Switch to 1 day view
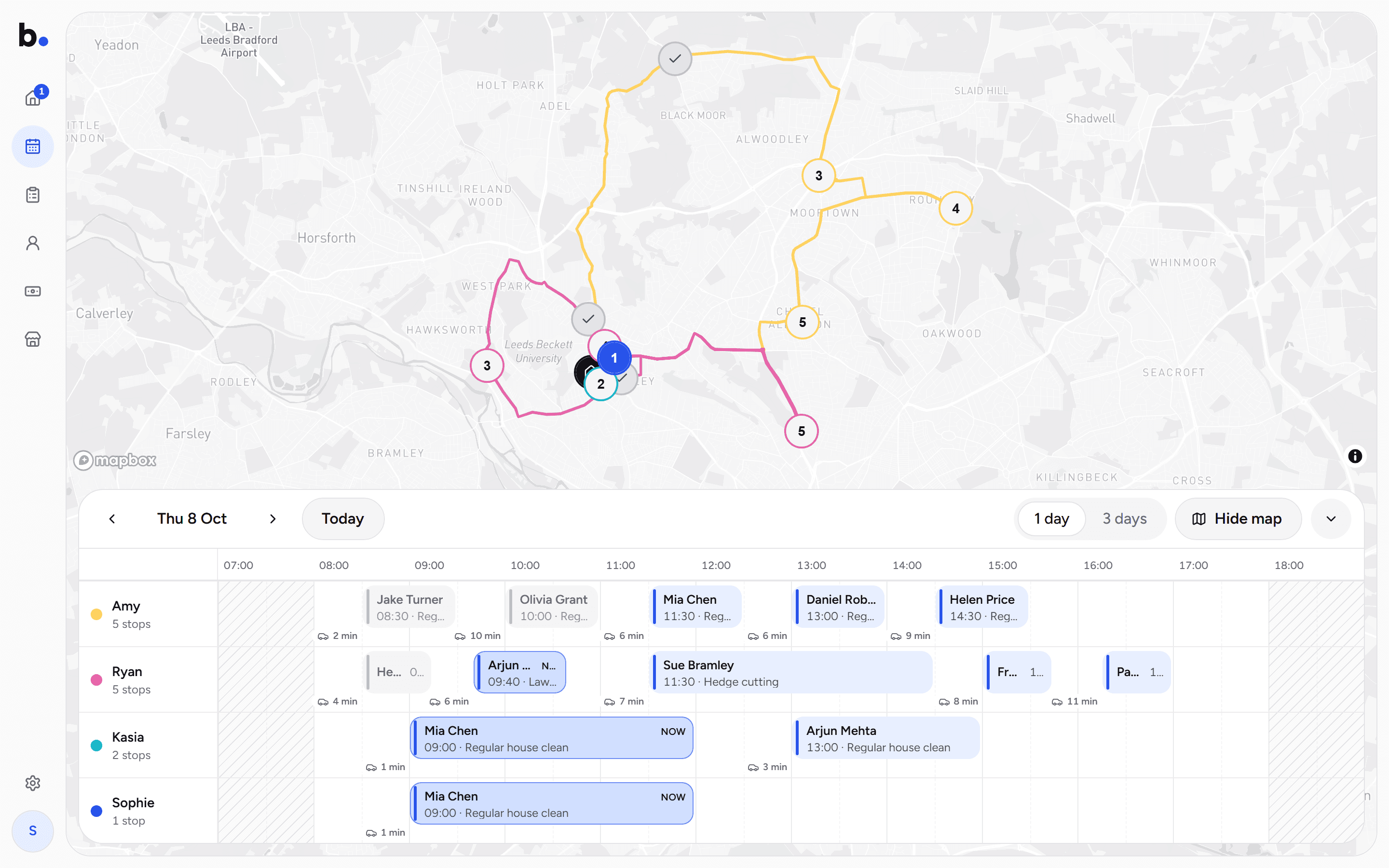Screen dimensions: 1389x868 (1051, 519)
